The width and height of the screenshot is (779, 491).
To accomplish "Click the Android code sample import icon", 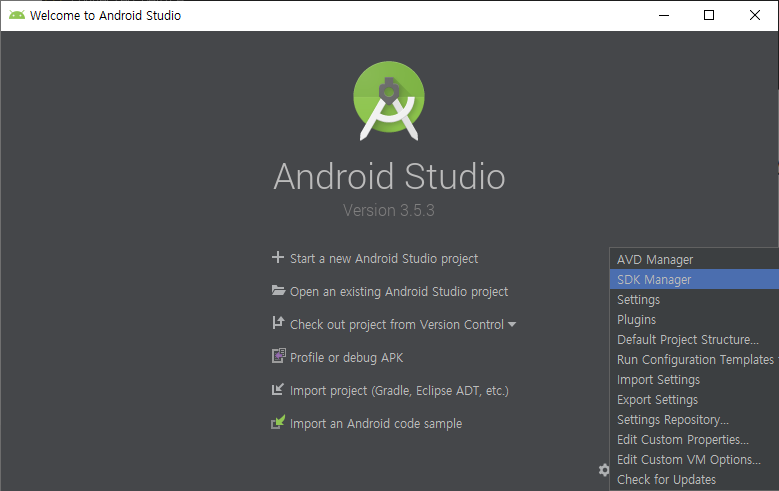I will tap(278, 422).
